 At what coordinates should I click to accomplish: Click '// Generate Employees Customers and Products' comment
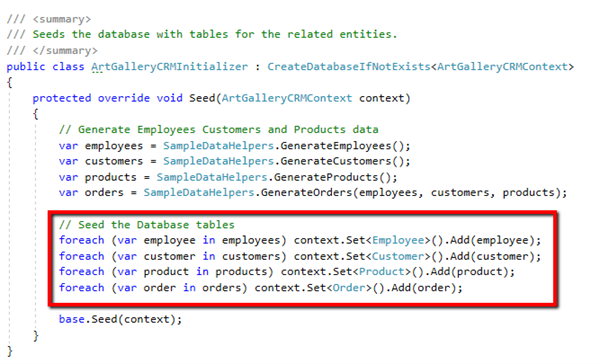(x=218, y=130)
